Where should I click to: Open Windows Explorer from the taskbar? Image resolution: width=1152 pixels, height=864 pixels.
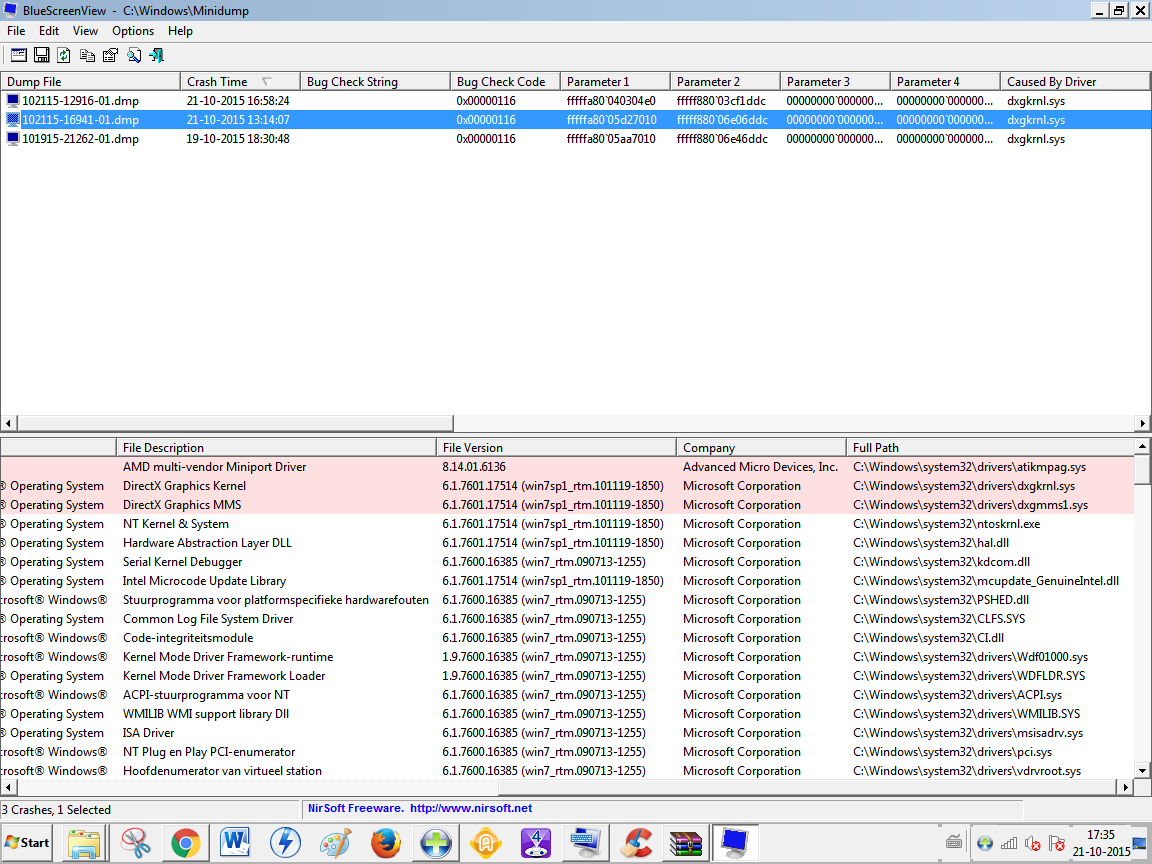click(84, 843)
